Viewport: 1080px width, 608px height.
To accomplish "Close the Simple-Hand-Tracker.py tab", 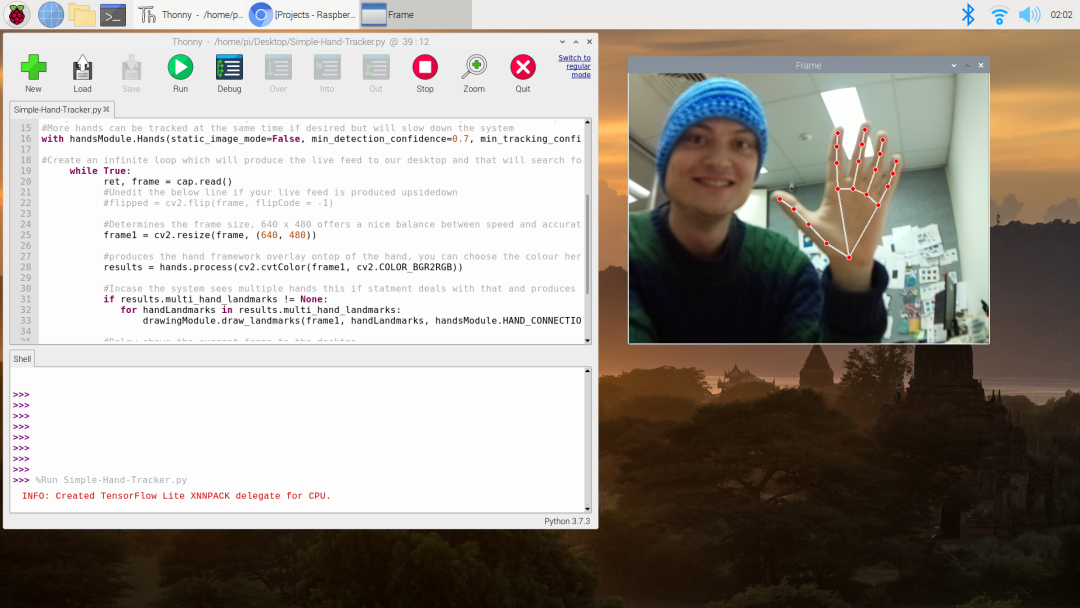I will 107,109.
